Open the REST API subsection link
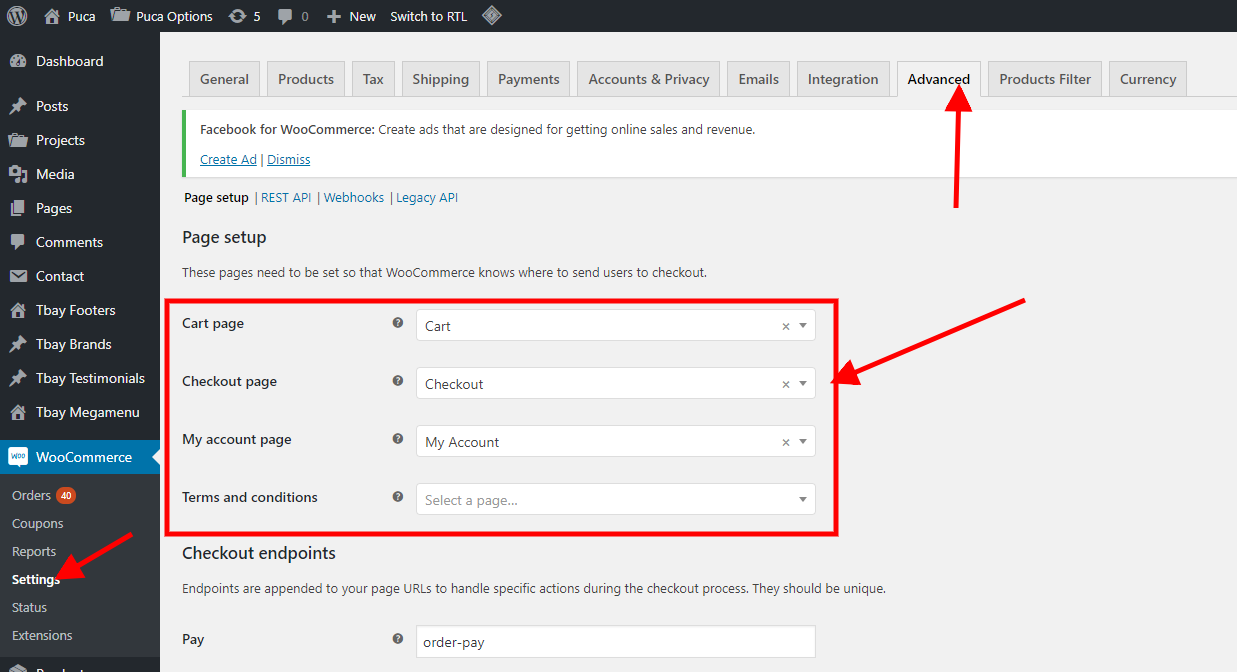The image size is (1237, 672). coord(286,198)
